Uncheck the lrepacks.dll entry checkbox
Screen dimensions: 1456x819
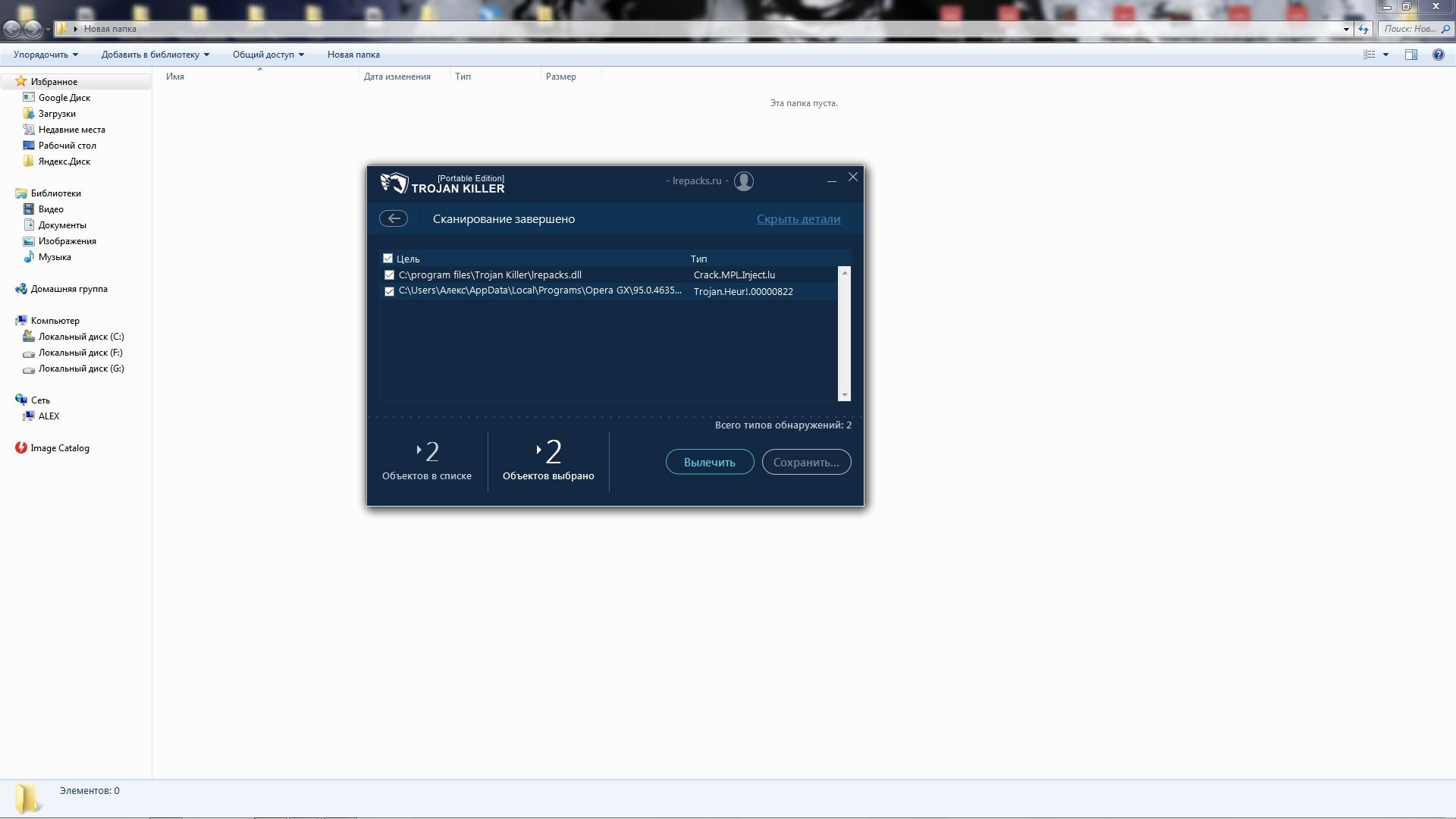click(389, 275)
